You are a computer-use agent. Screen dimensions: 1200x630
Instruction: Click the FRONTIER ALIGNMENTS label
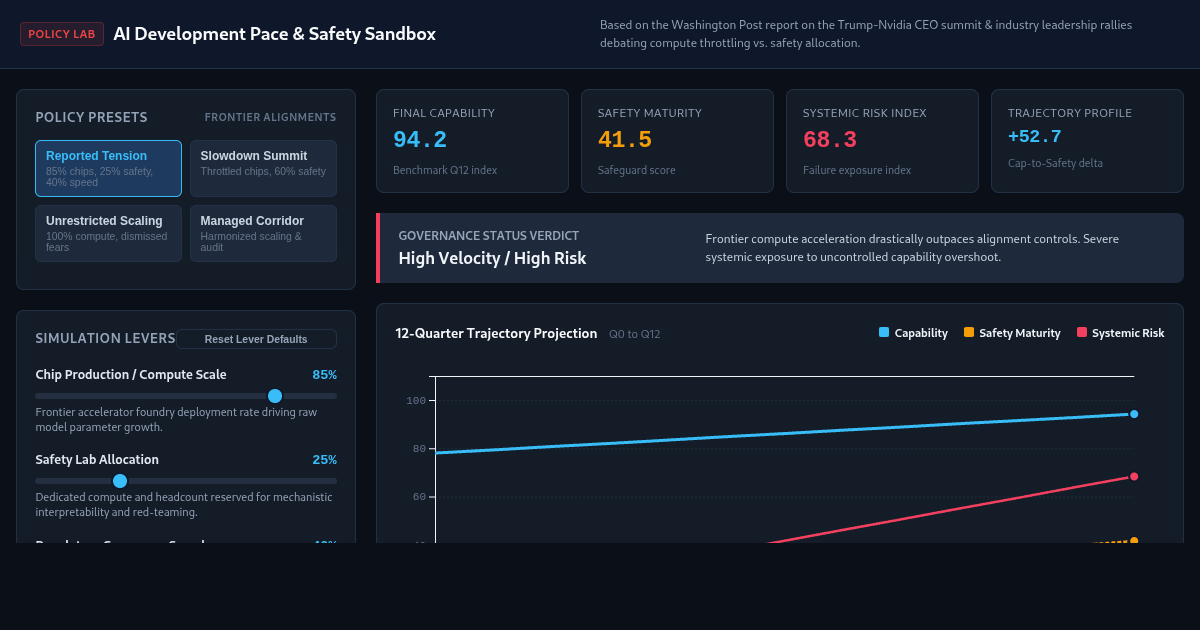click(x=271, y=117)
